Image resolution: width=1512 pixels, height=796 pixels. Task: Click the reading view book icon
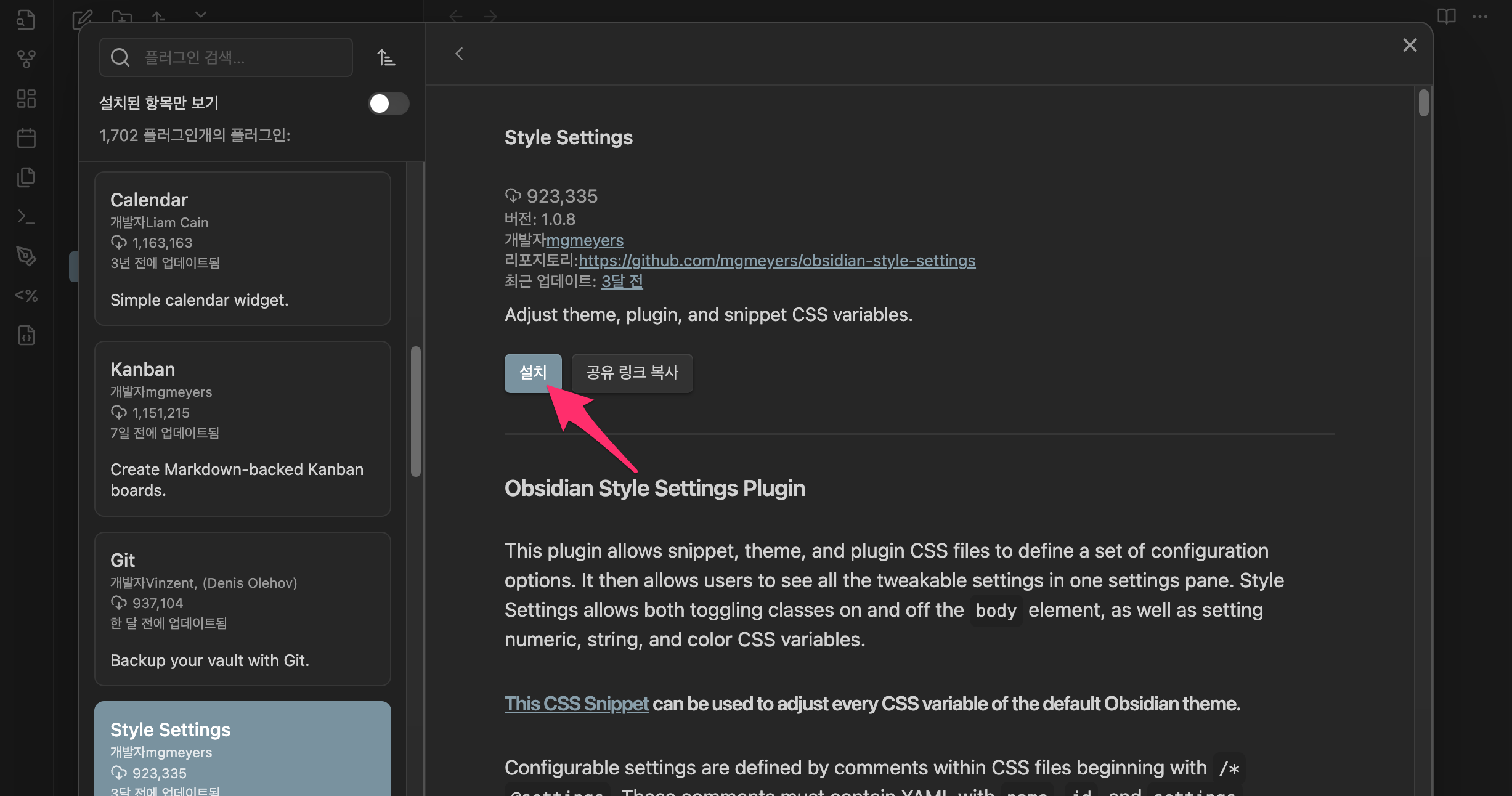[x=1446, y=16]
